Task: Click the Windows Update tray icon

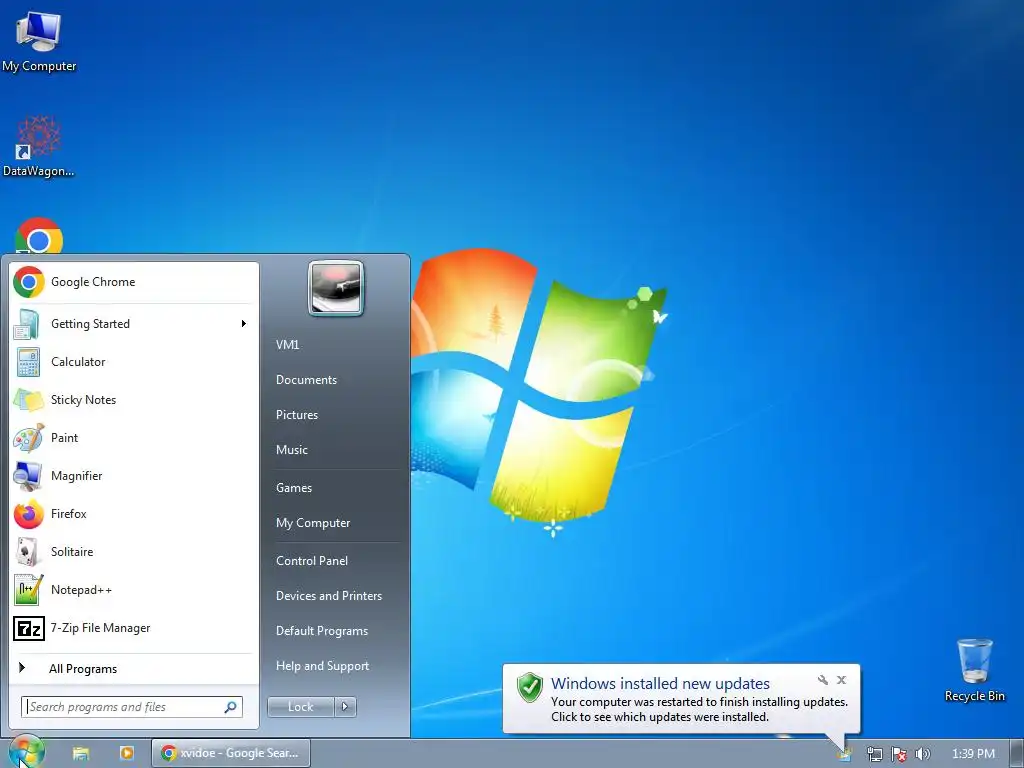Action: (x=844, y=754)
